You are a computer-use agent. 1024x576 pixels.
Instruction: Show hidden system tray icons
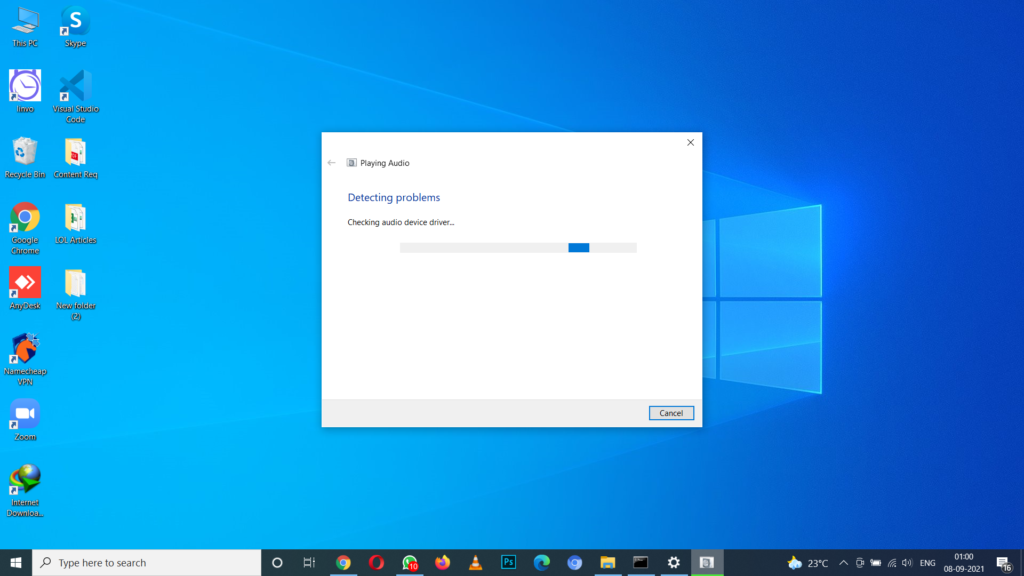click(x=843, y=562)
